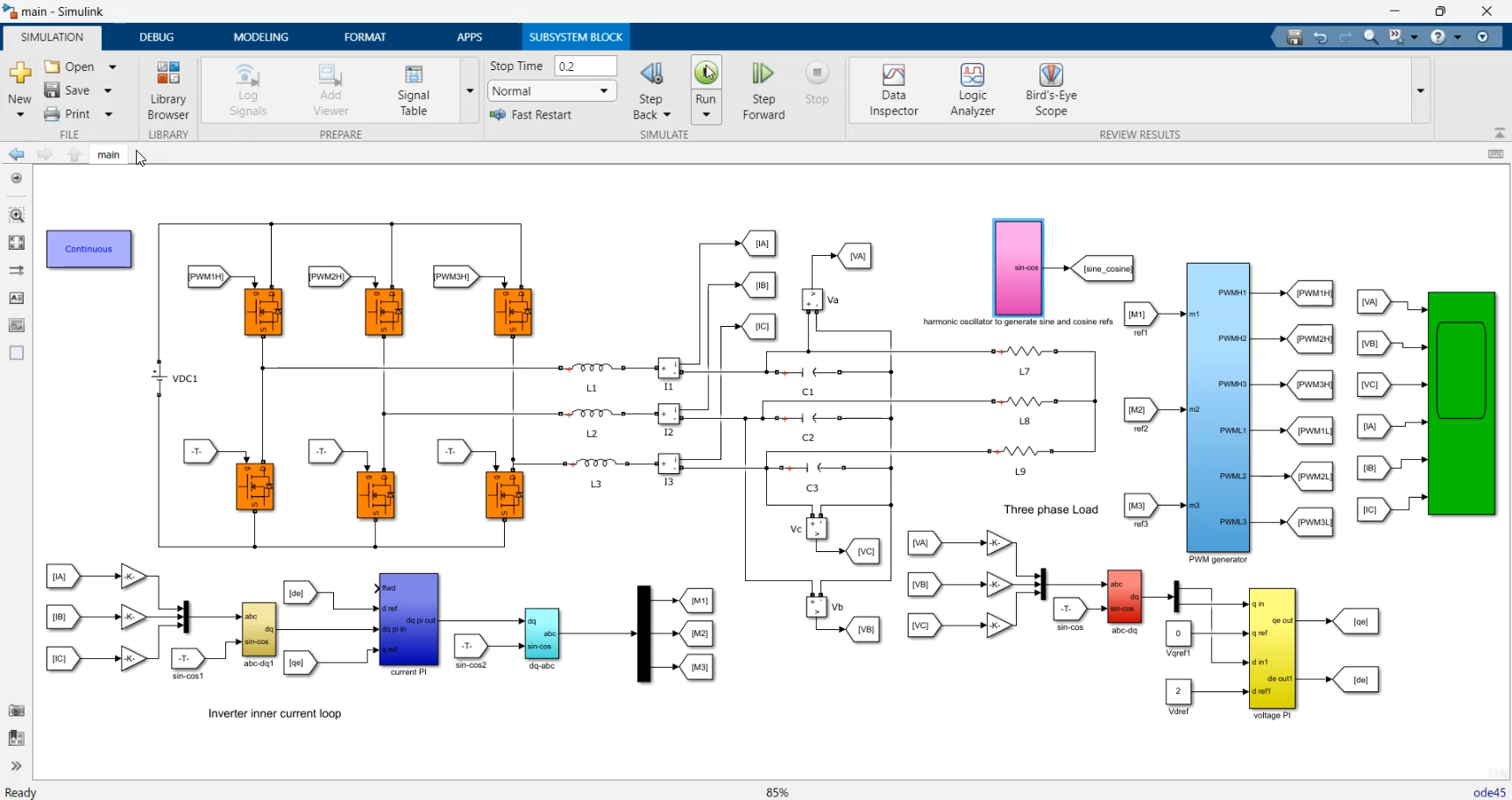
Task: Click the quick access Save icon
Action: 1295,37
